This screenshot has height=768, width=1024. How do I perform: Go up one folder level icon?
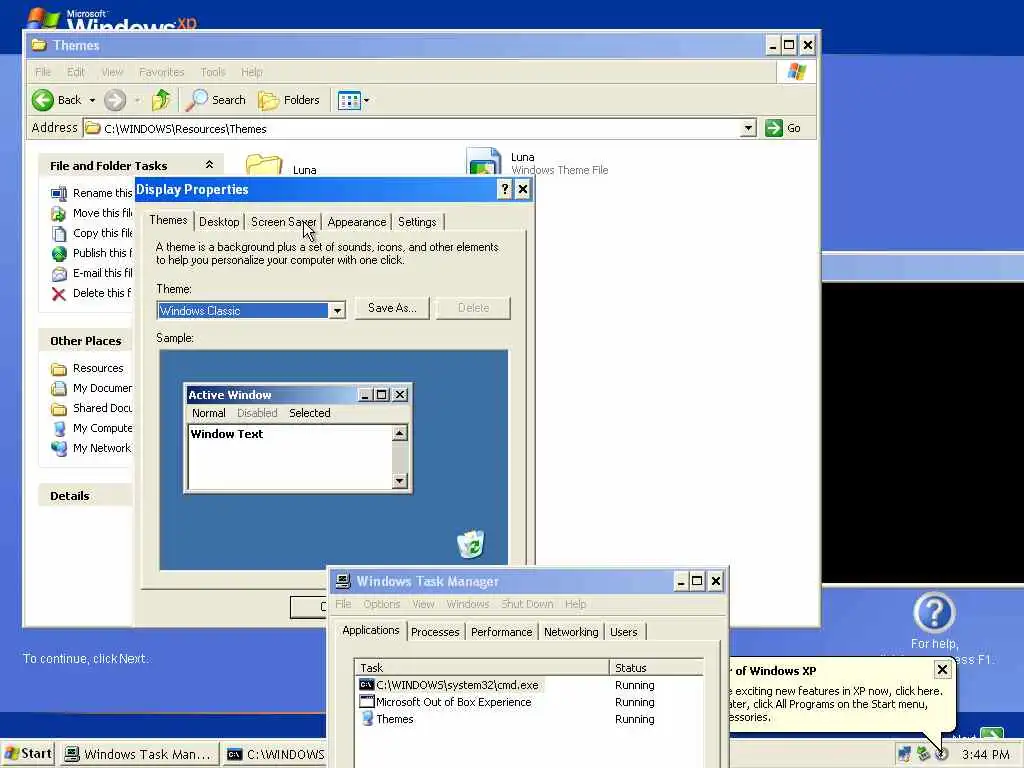(x=161, y=100)
